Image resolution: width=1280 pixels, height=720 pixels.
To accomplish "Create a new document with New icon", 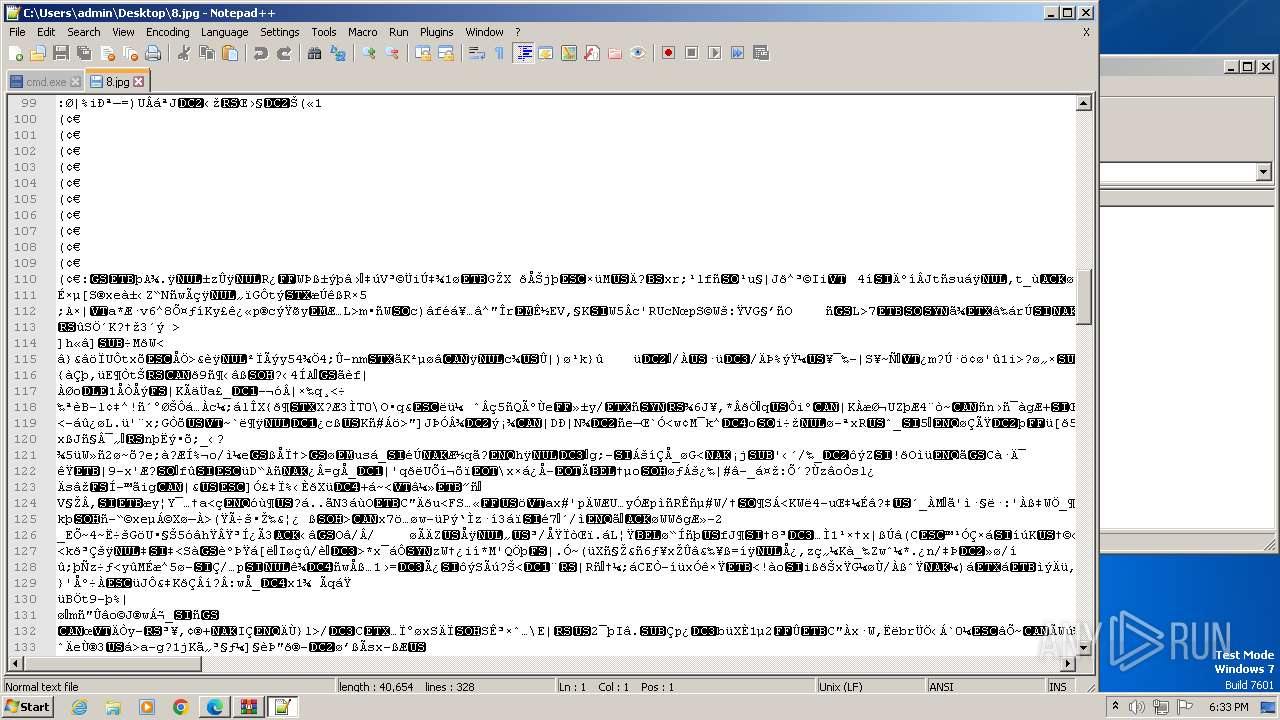I will tap(16, 53).
